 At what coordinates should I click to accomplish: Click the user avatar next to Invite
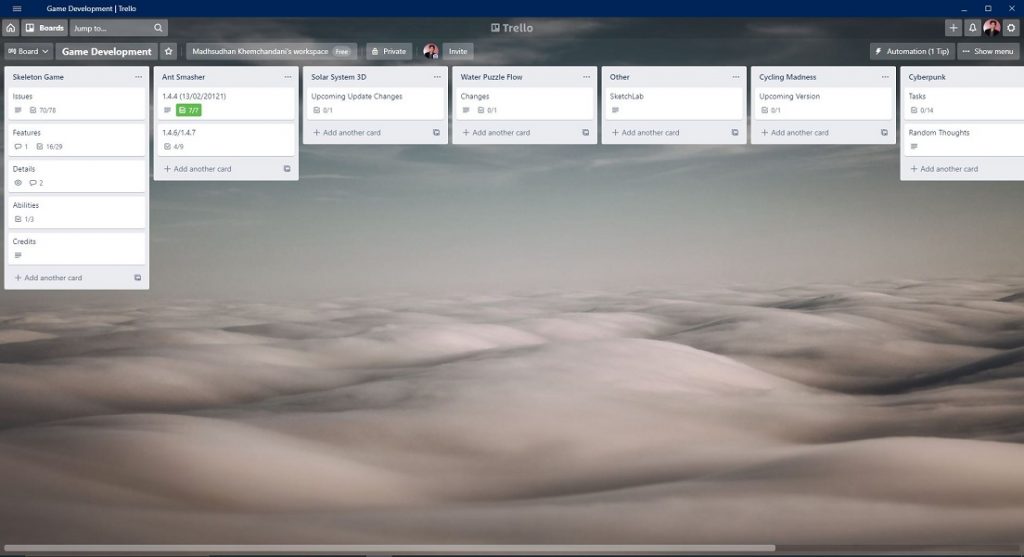(x=431, y=51)
